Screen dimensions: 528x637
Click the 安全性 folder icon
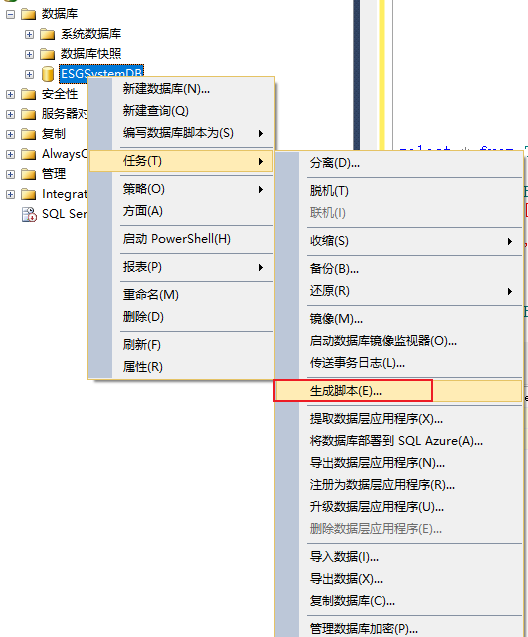pos(28,94)
